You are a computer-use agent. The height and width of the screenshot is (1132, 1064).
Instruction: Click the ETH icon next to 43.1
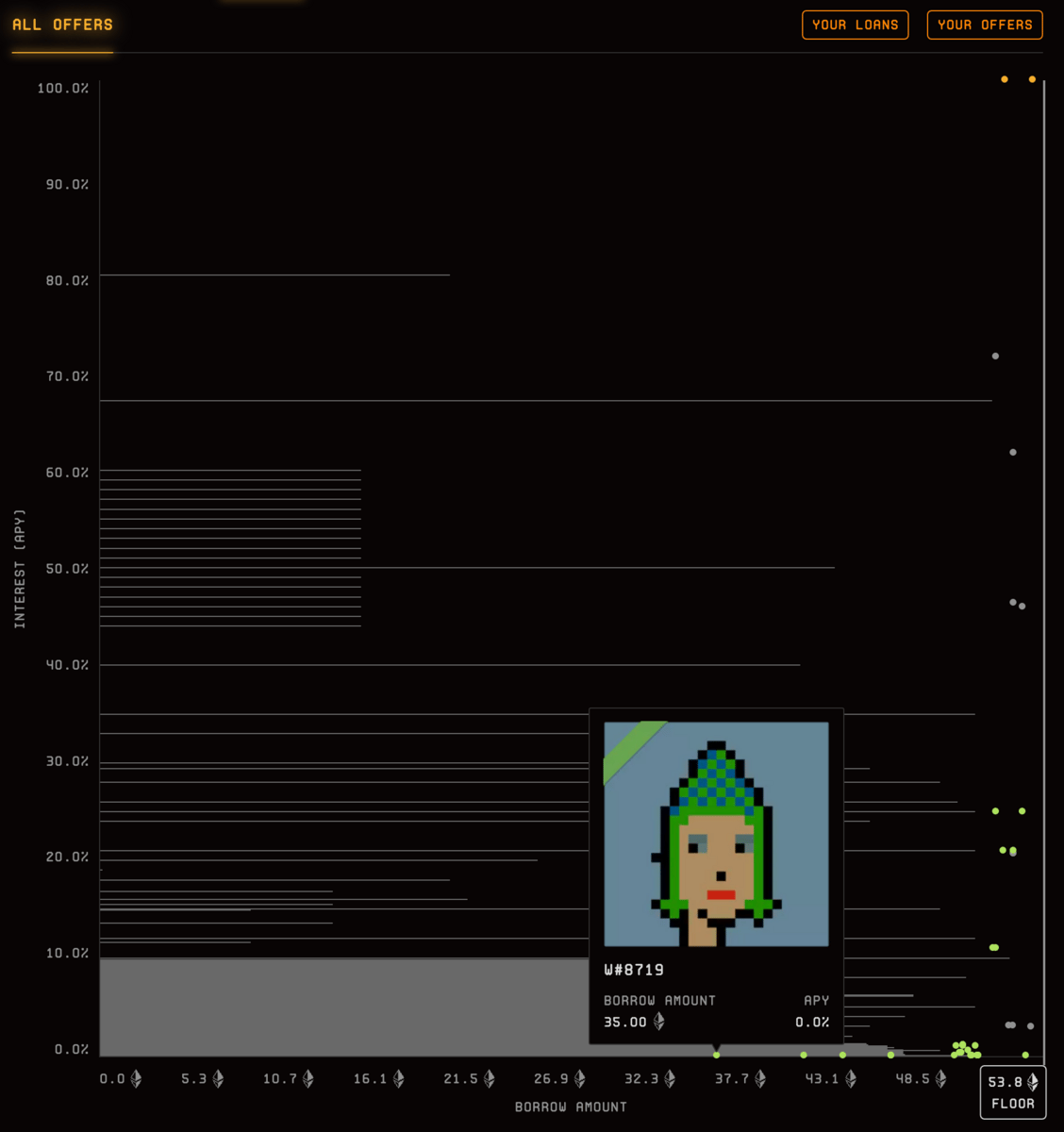(851, 1078)
